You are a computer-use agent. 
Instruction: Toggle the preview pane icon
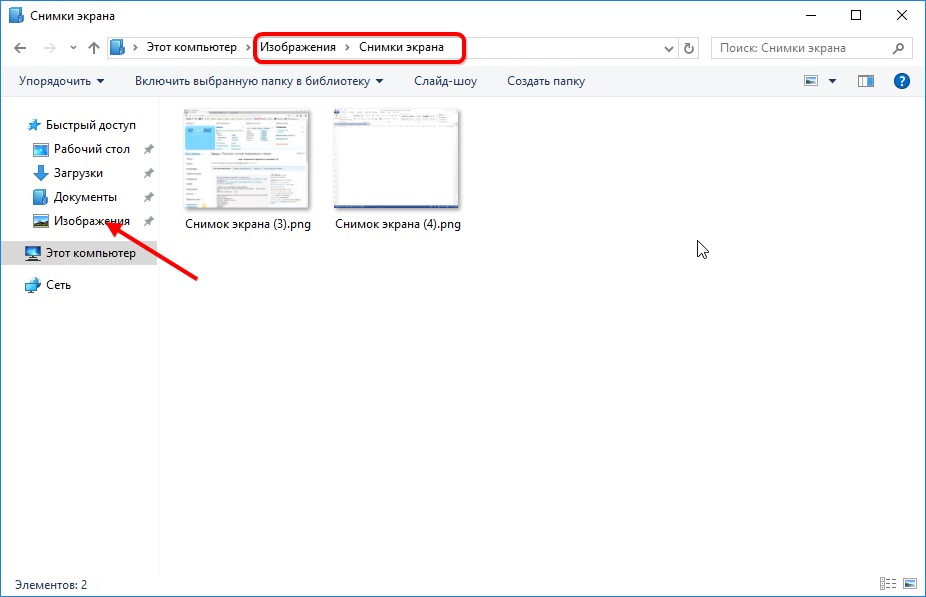pyautogui.click(x=866, y=81)
